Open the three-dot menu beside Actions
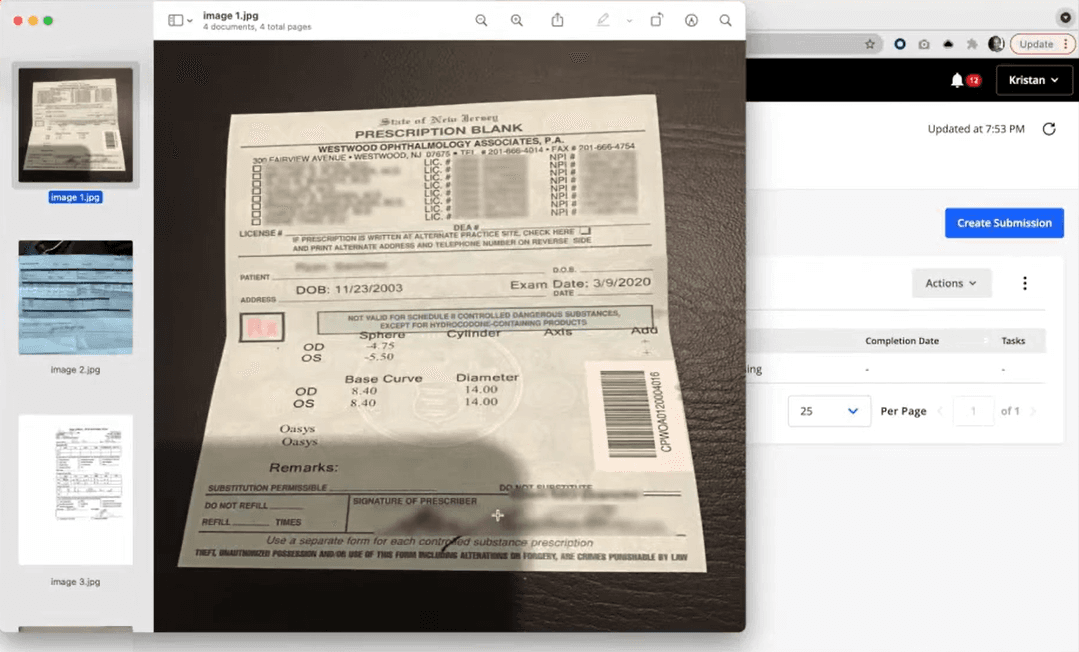1079x652 pixels. pyautogui.click(x=1024, y=283)
